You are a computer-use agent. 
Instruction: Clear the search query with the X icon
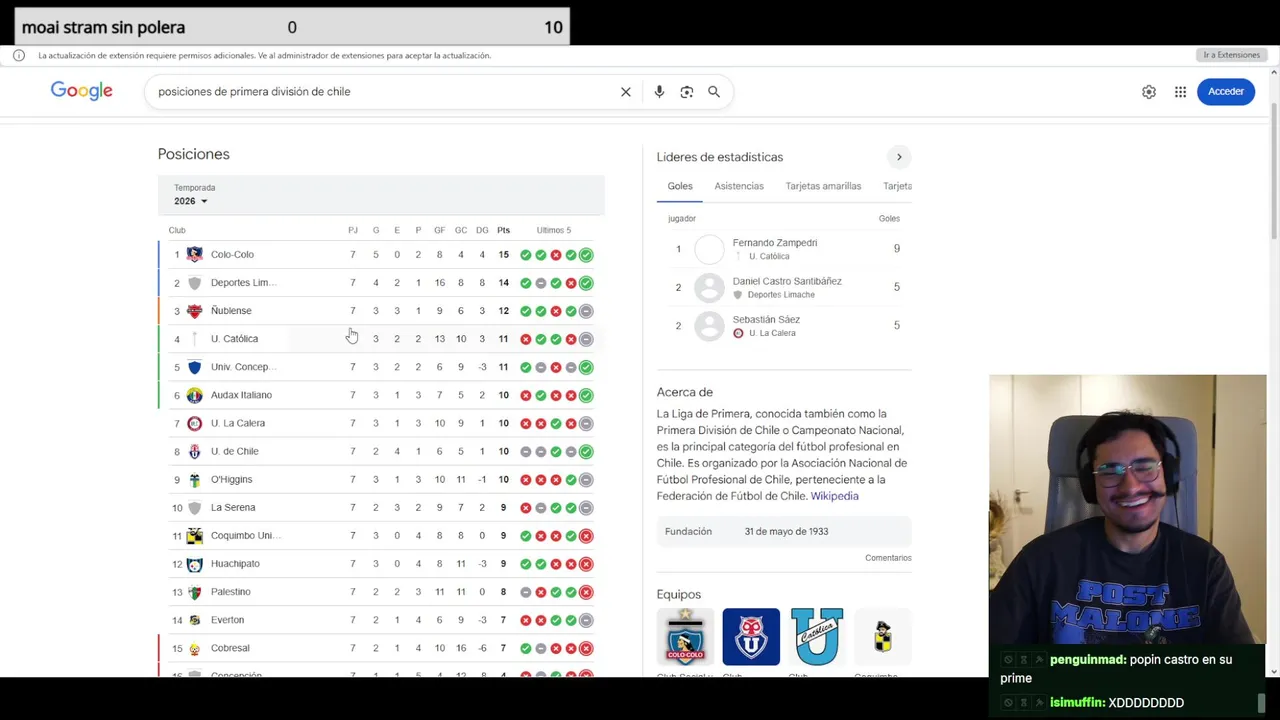coord(626,92)
